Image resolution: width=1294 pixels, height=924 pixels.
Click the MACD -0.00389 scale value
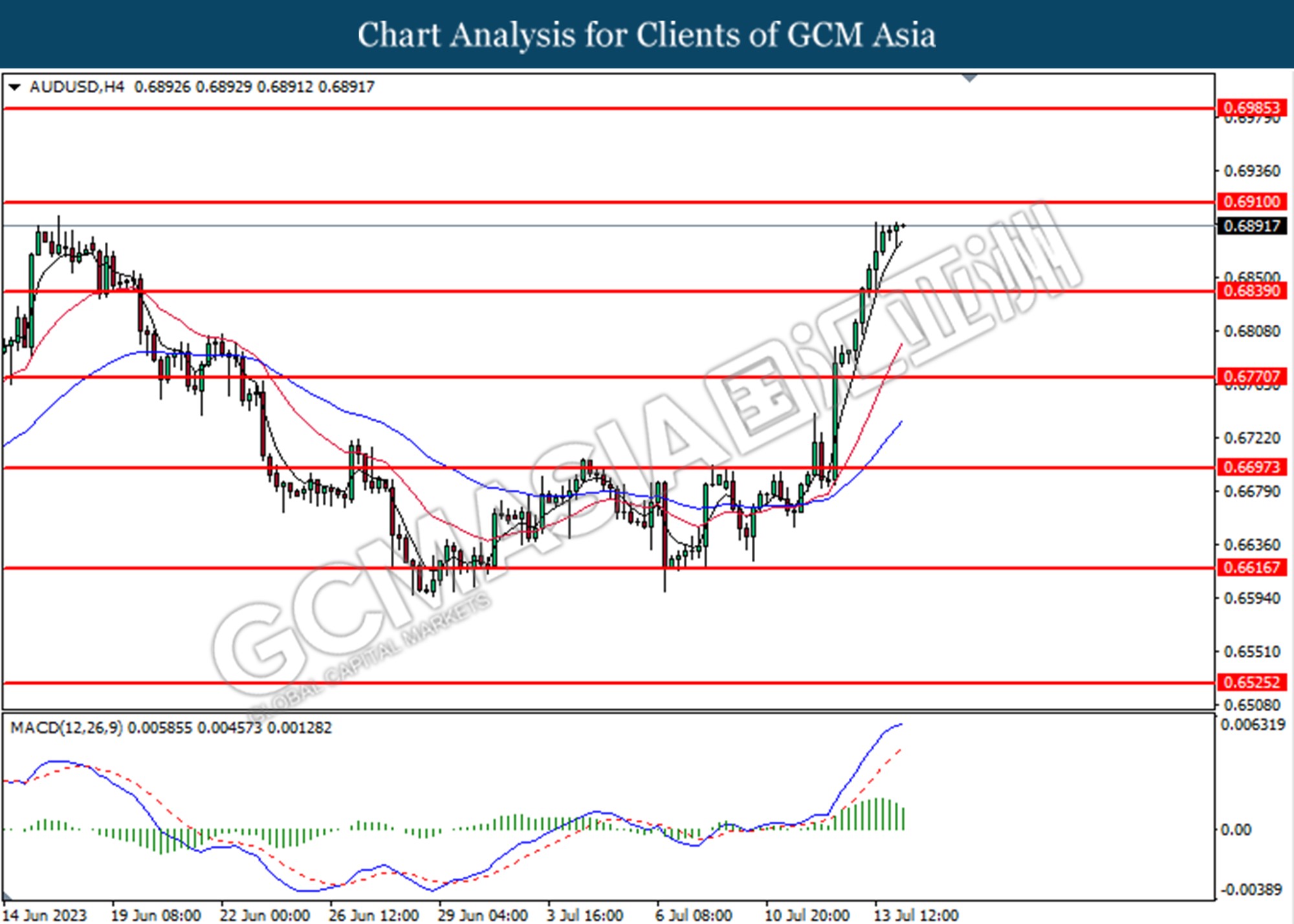1251,890
